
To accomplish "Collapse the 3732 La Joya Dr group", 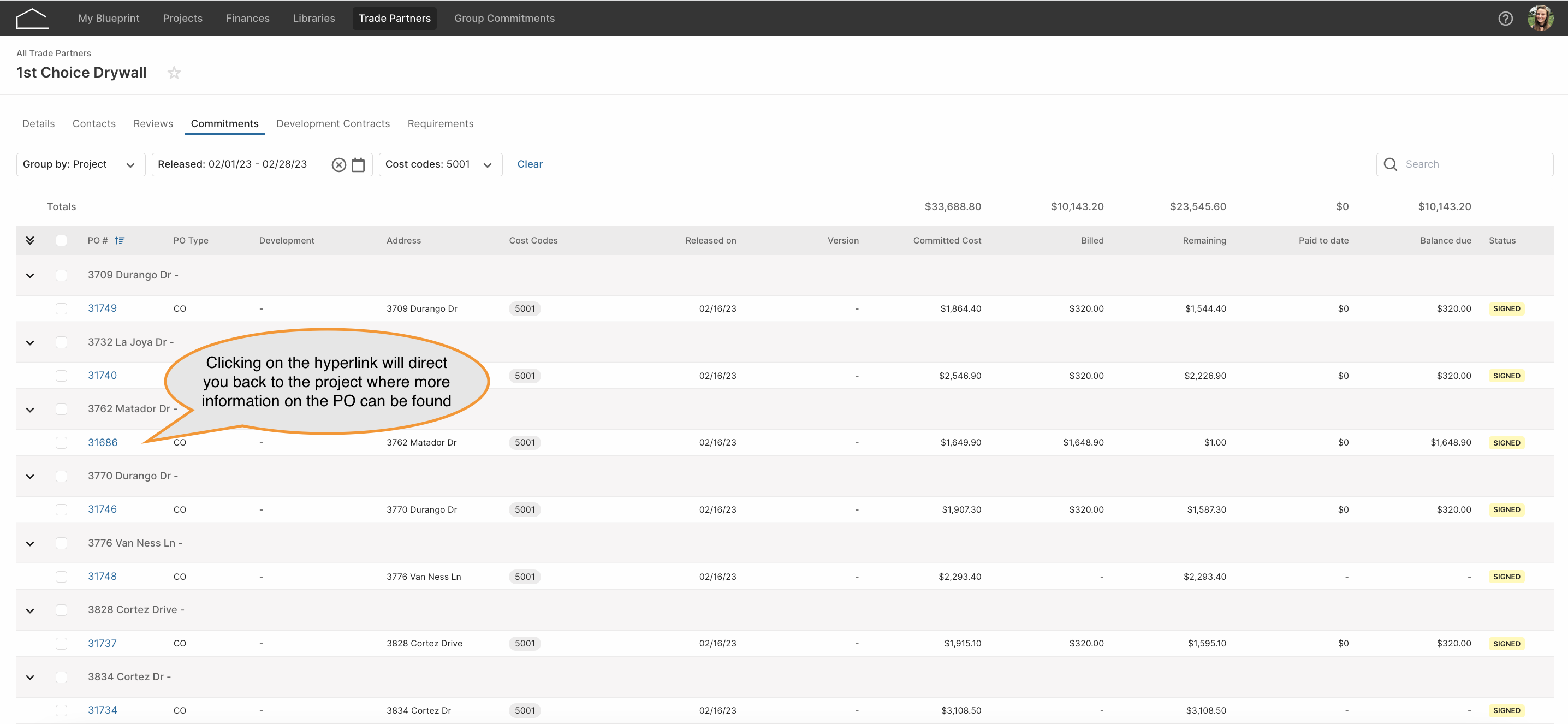I will 30,343.
